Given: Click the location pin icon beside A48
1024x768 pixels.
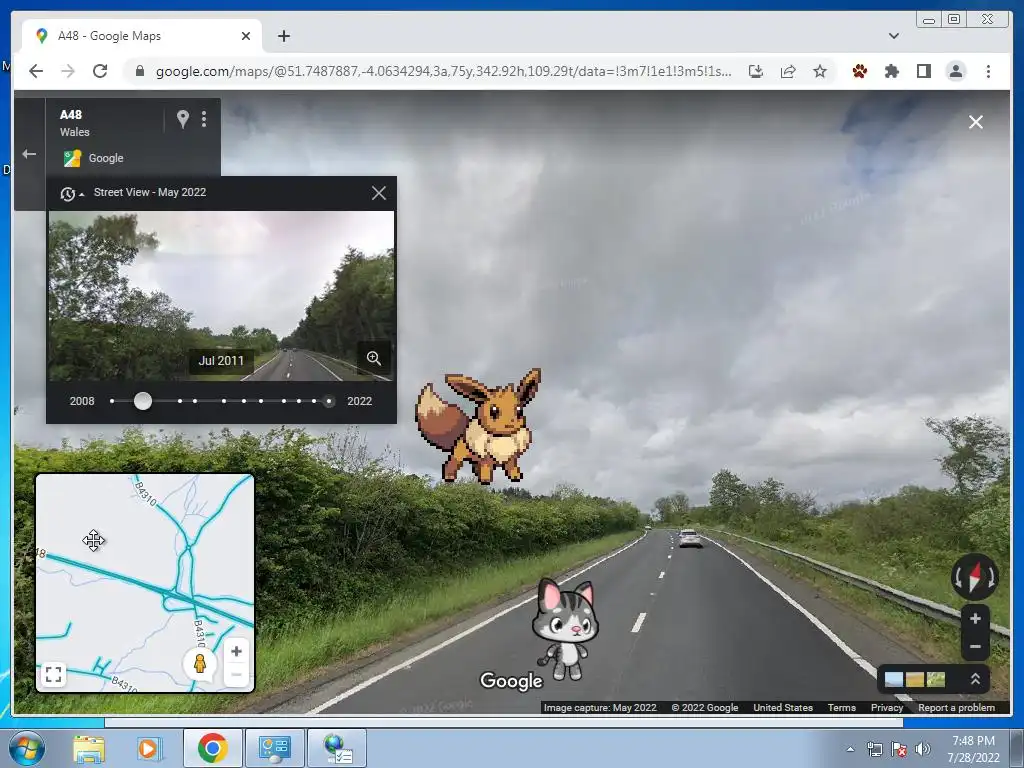Looking at the screenshot, I should tap(183, 119).
